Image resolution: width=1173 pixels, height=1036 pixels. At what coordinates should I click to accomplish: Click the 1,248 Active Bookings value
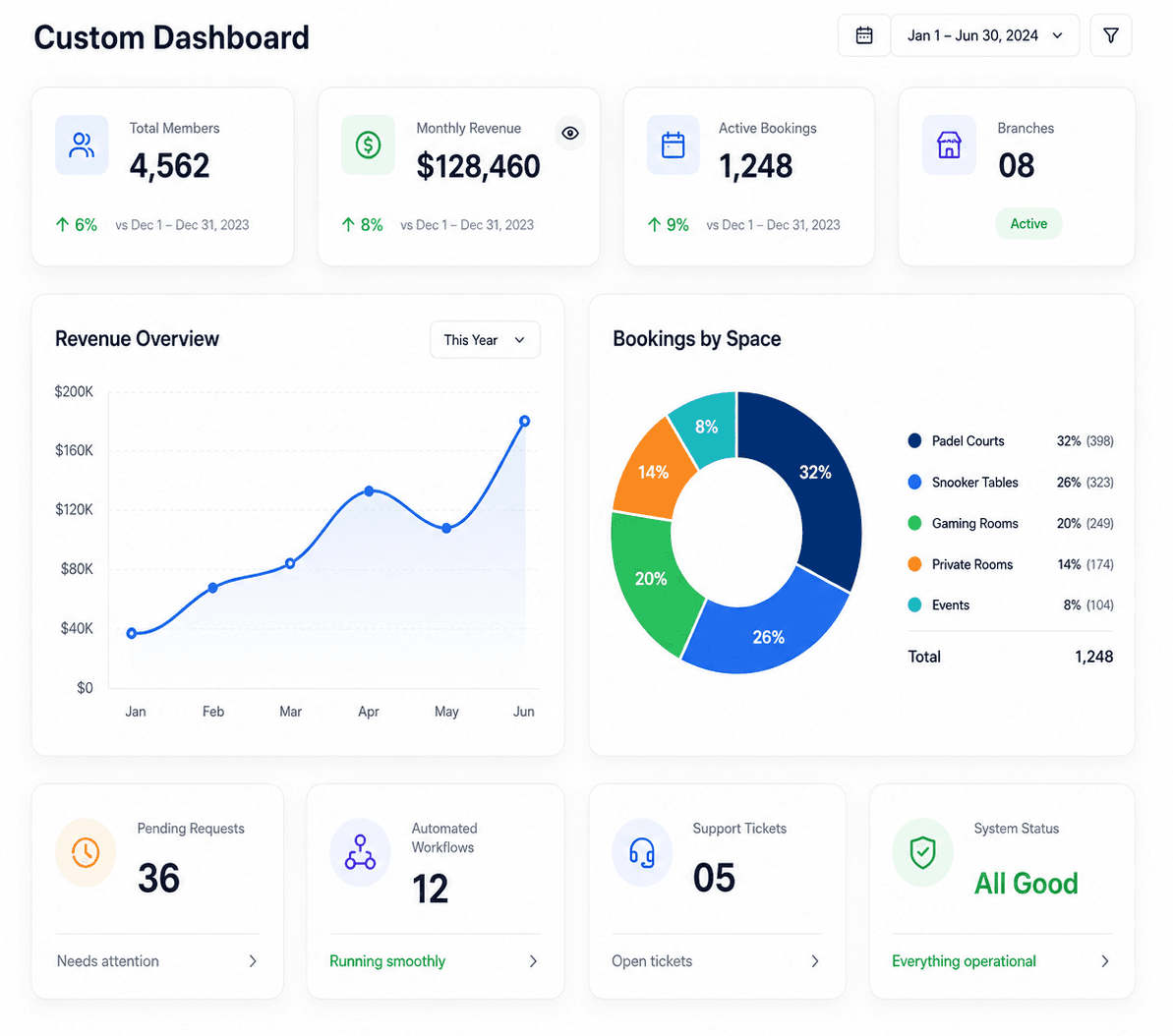click(x=755, y=166)
